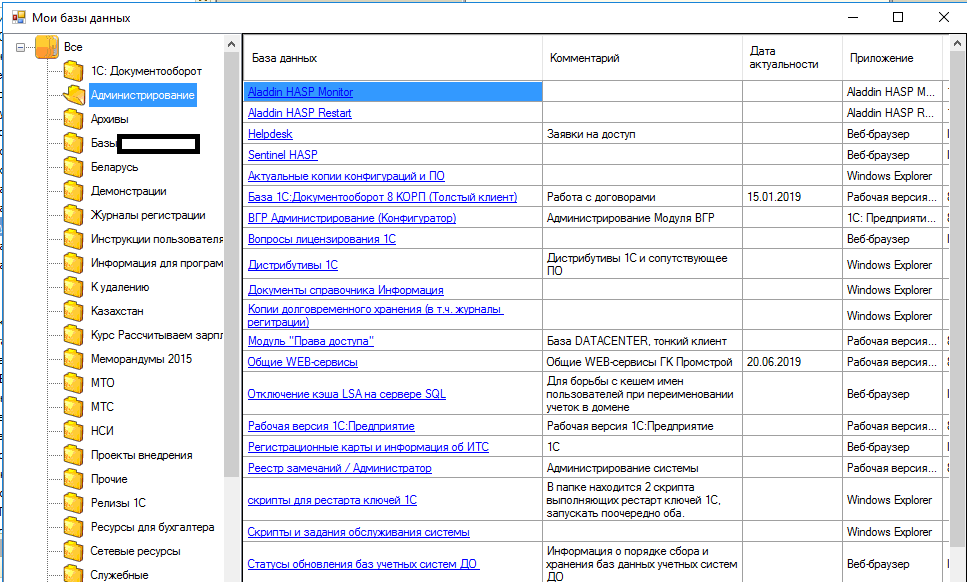This screenshot has height=582, width=967.
Task: Click the folder icon beside НСИ
Action: click(x=73, y=431)
